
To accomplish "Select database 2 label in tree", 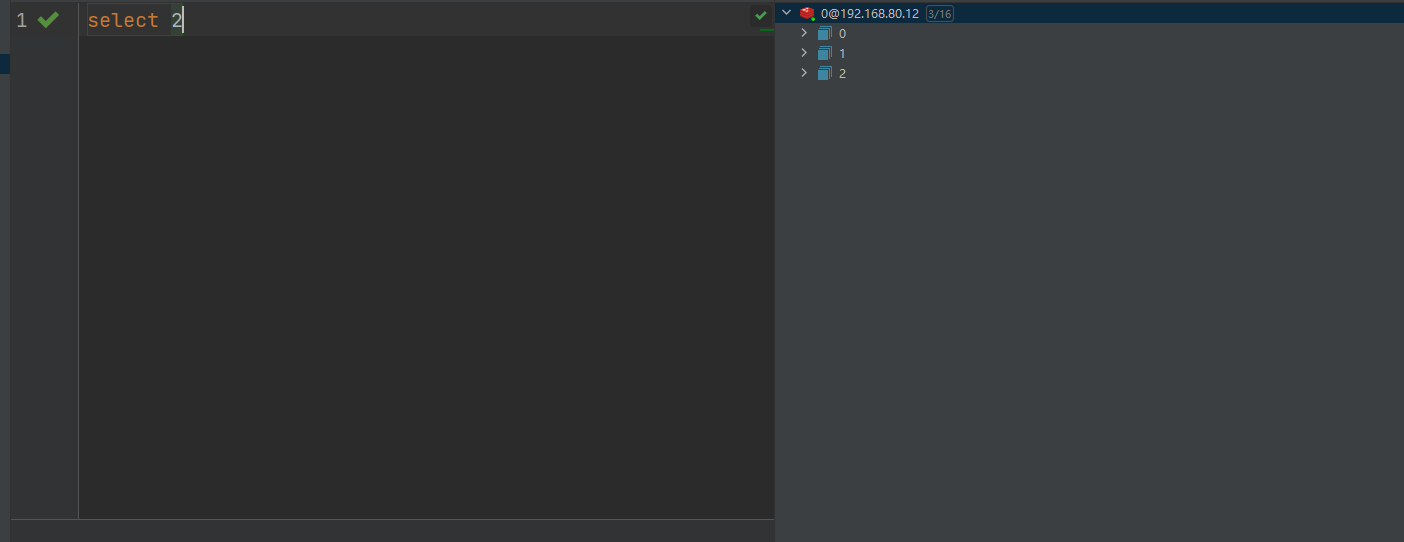I will [x=842, y=74].
